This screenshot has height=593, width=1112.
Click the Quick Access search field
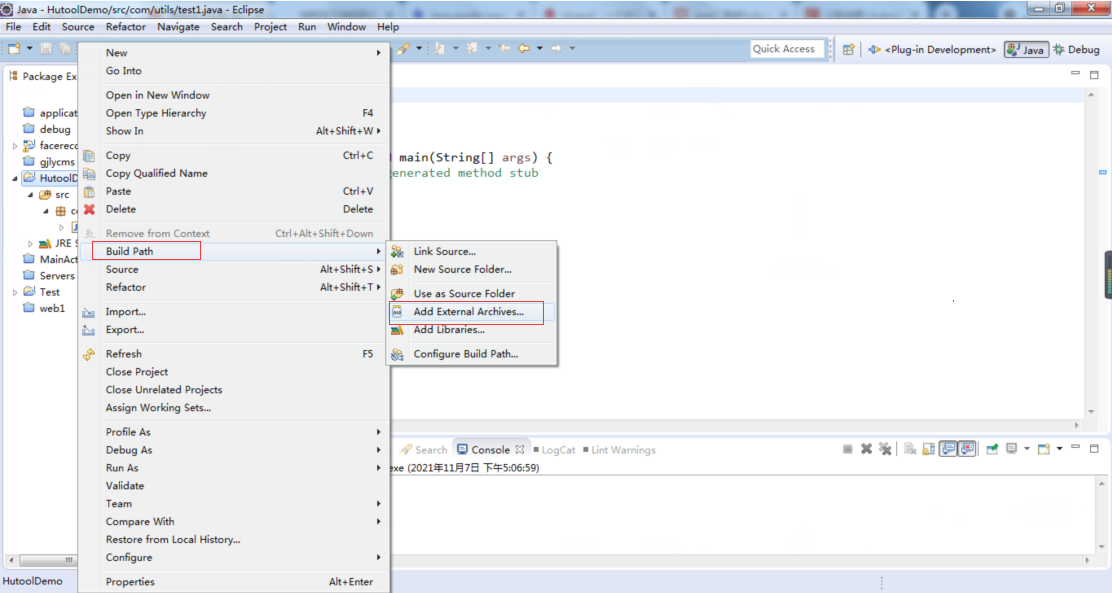(x=787, y=48)
